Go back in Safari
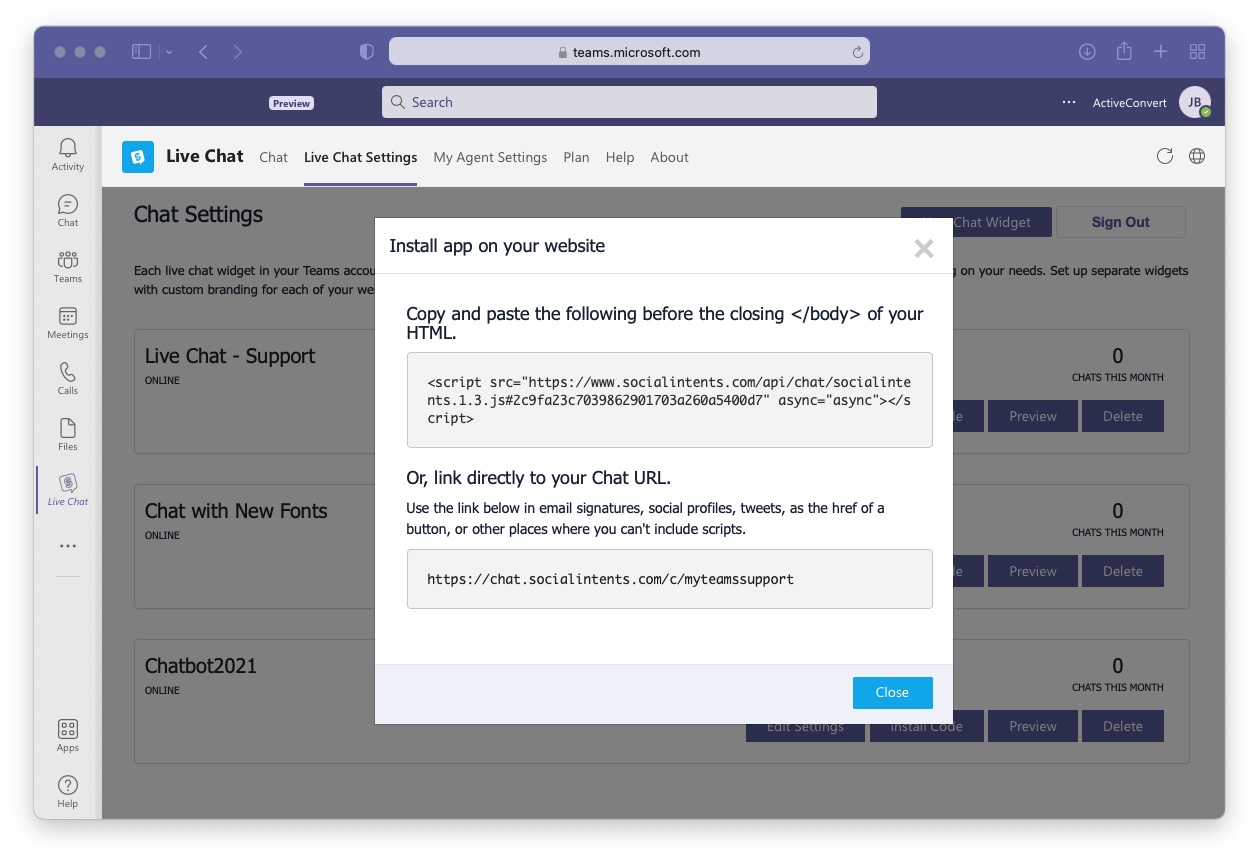 [203, 52]
